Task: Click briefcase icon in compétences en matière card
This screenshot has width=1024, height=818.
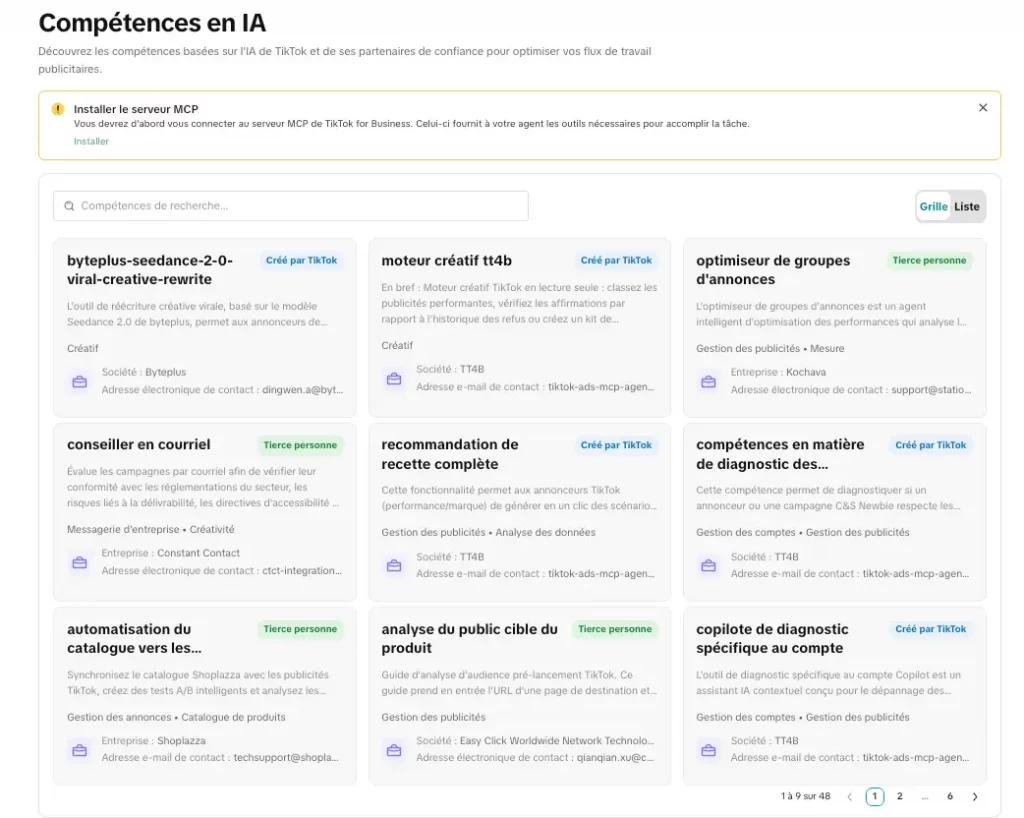Action: [709, 565]
